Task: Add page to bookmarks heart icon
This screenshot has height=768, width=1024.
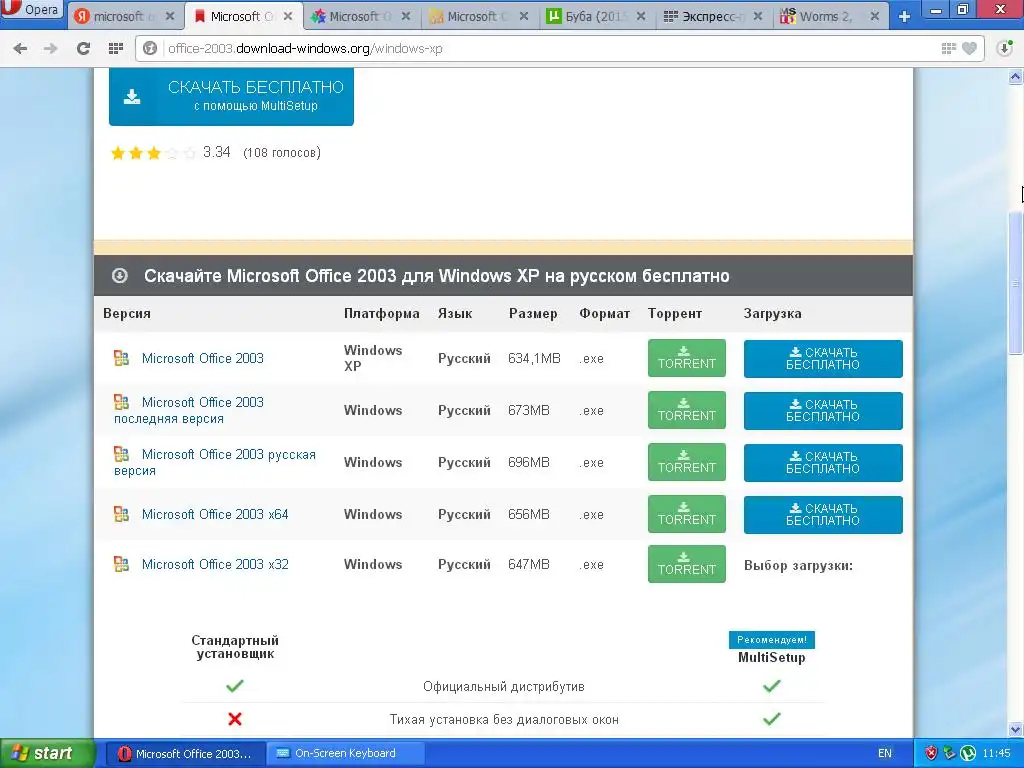Action: coord(970,48)
